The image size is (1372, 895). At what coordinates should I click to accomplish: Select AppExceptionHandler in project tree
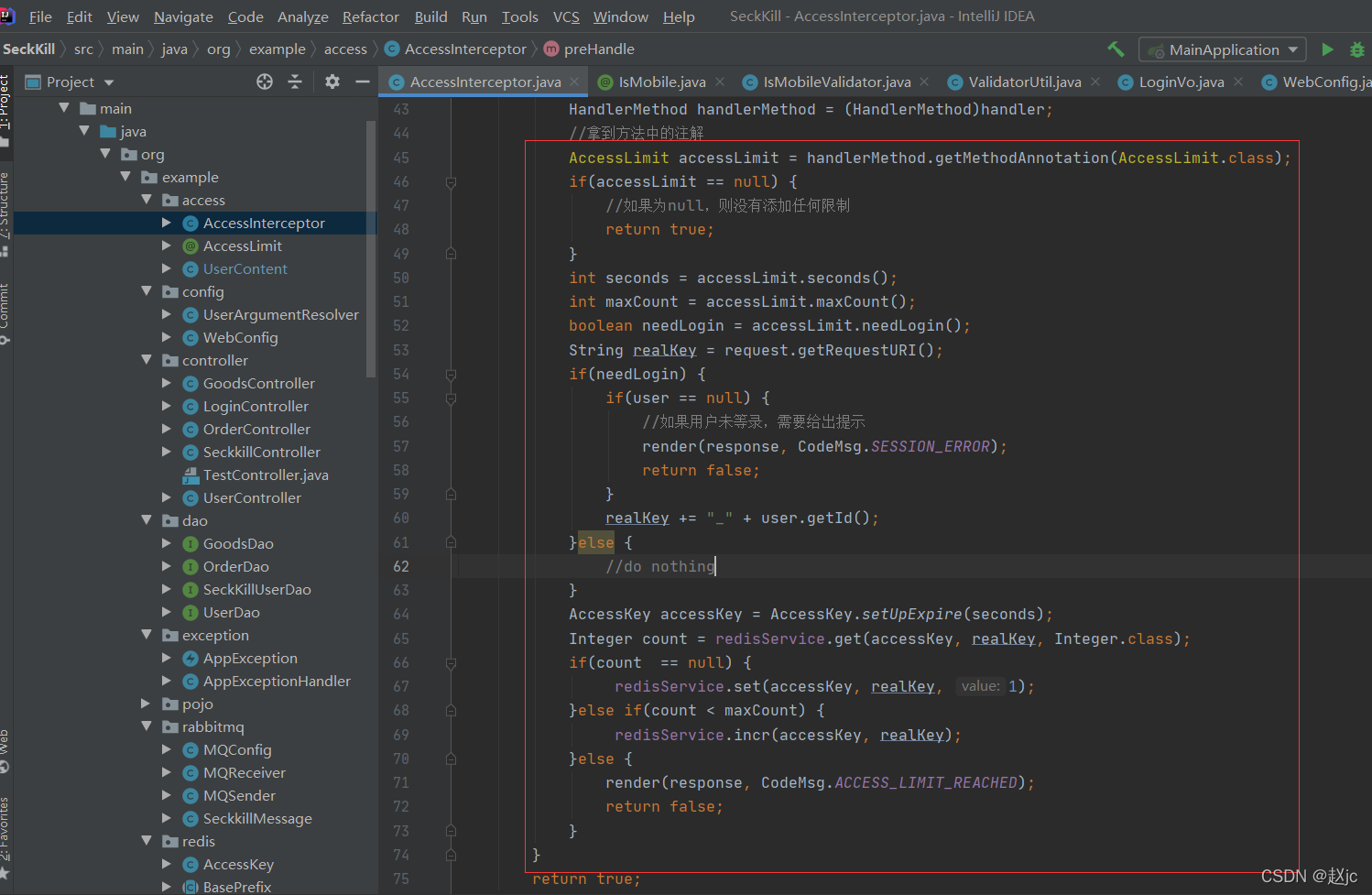click(x=277, y=681)
